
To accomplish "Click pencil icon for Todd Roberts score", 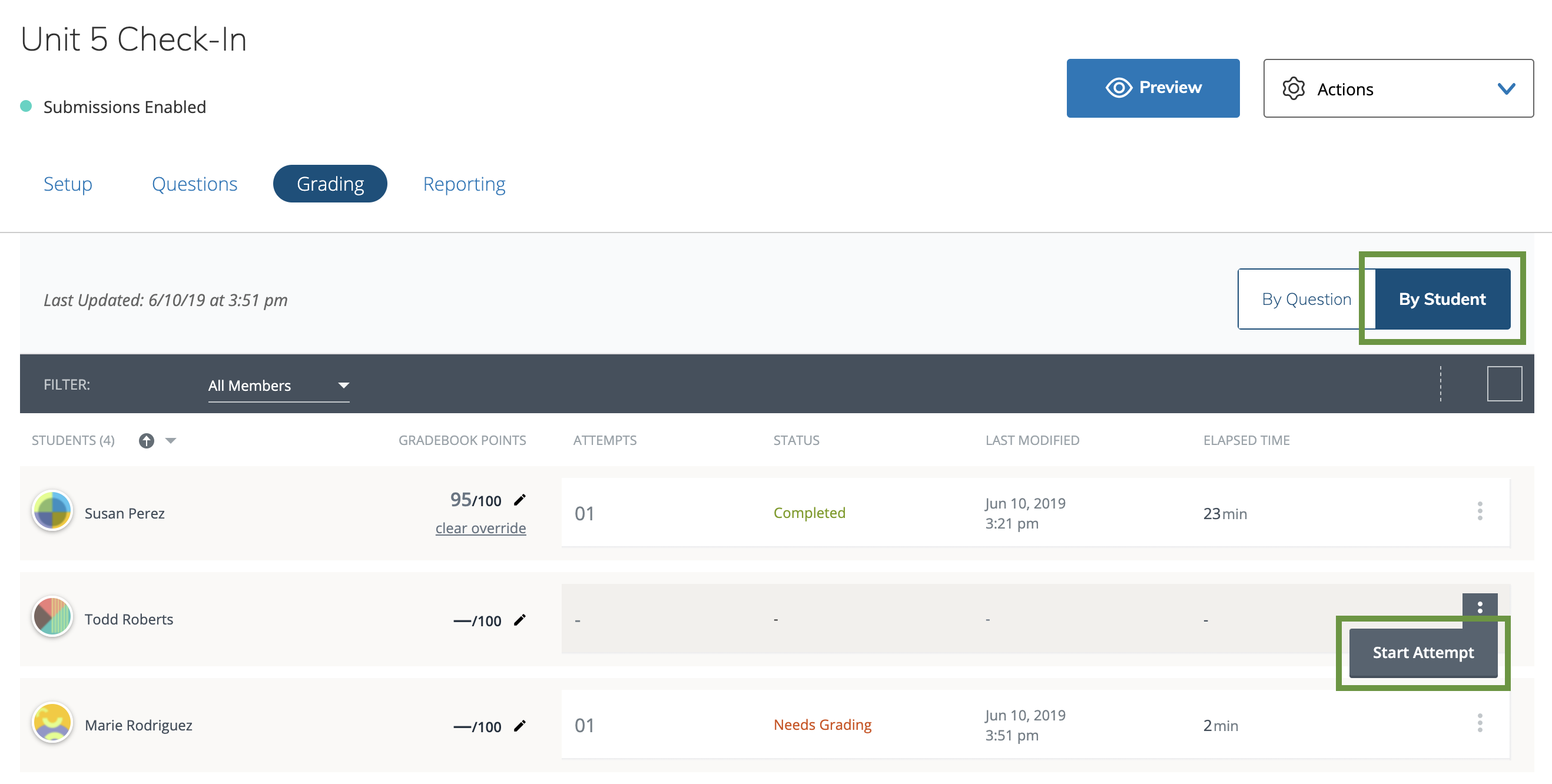I will click(x=519, y=620).
